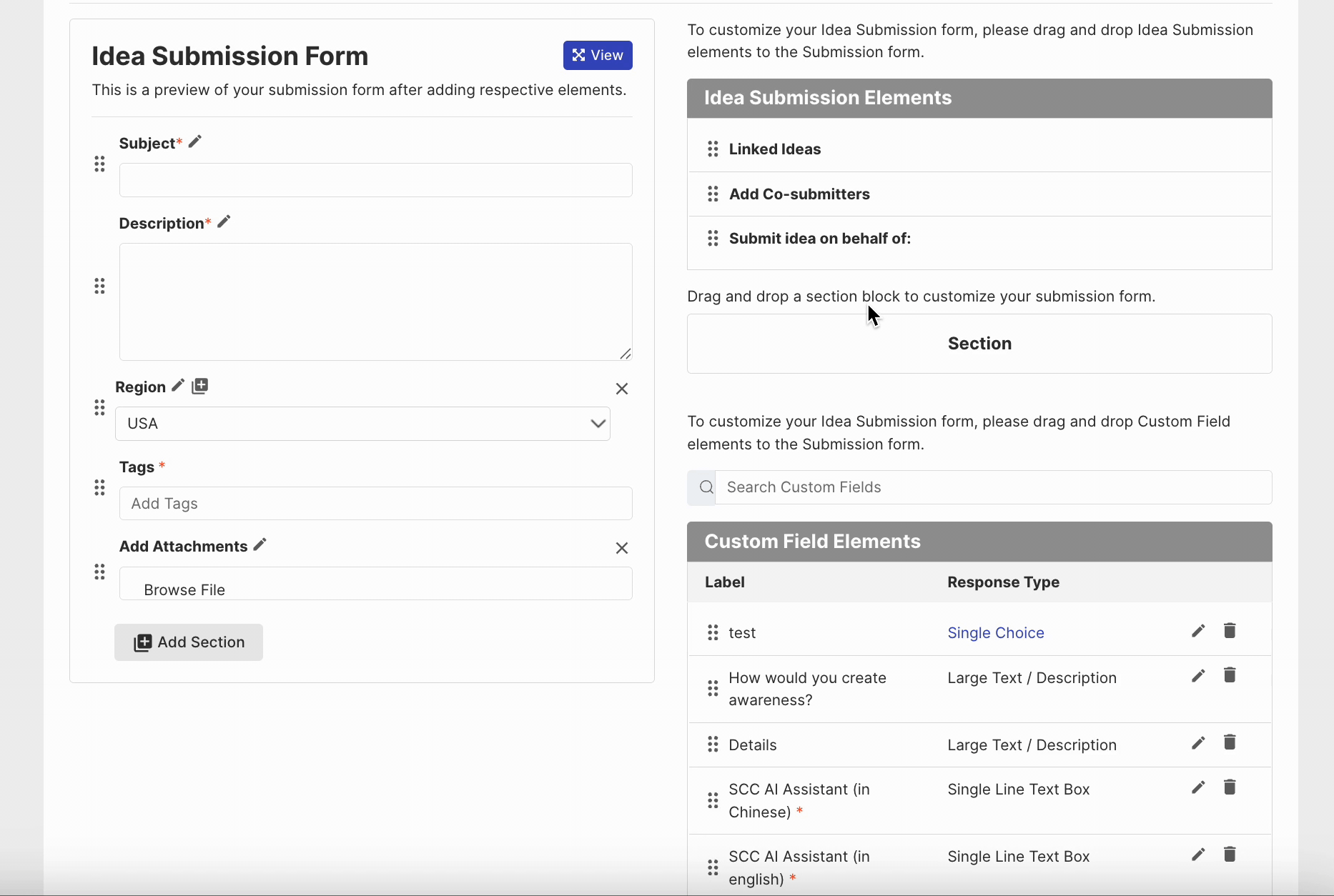Image resolution: width=1334 pixels, height=896 pixels.
Task: Edit the Subject field label pencil icon
Action: [x=195, y=141]
